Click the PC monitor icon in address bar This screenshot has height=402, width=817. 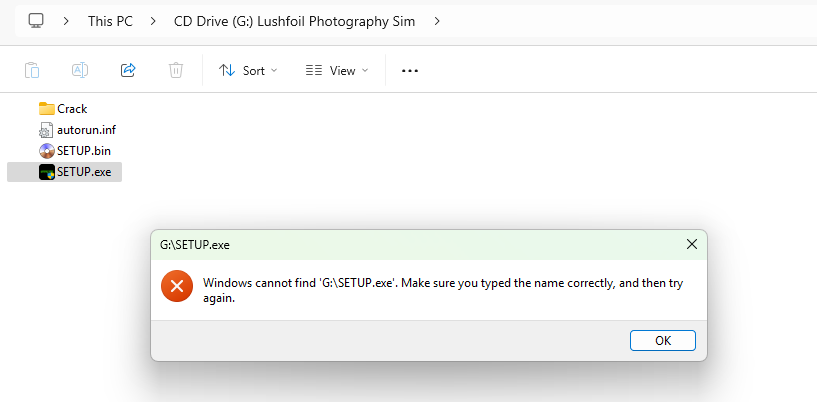pos(37,20)
